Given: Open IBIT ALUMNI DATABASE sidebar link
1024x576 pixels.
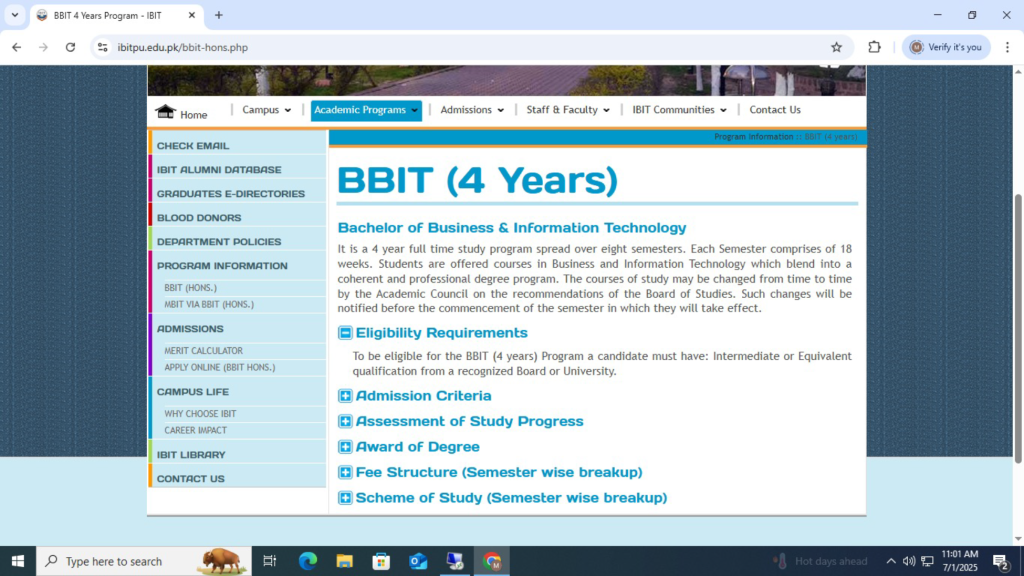Looking at the screenshot, I should pos(219,170).
